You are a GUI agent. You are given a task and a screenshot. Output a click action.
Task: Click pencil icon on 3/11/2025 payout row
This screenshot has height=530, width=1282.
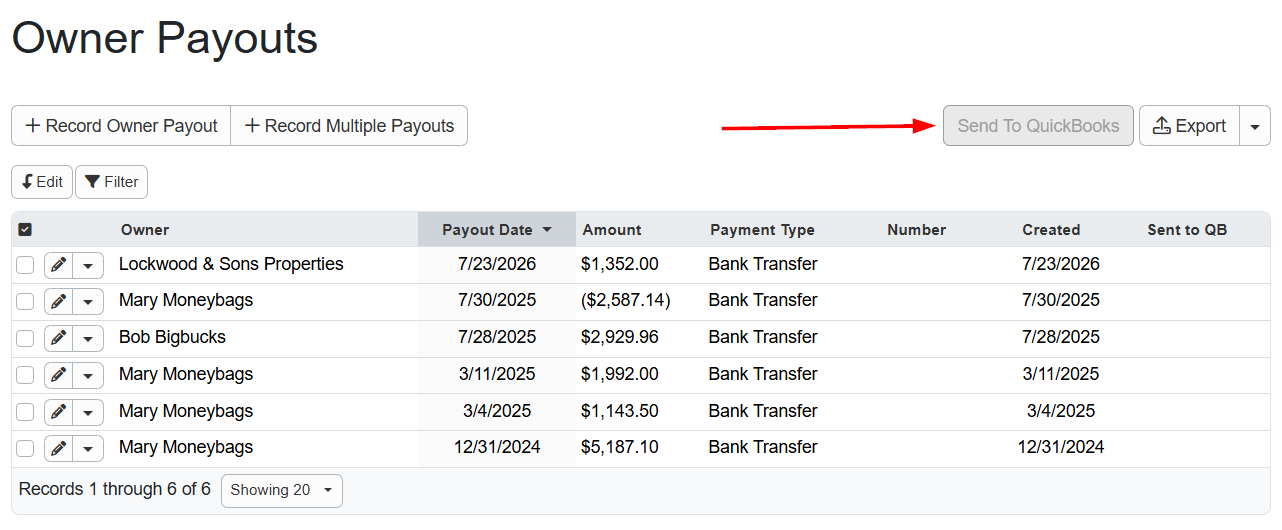tap(59, 375)
